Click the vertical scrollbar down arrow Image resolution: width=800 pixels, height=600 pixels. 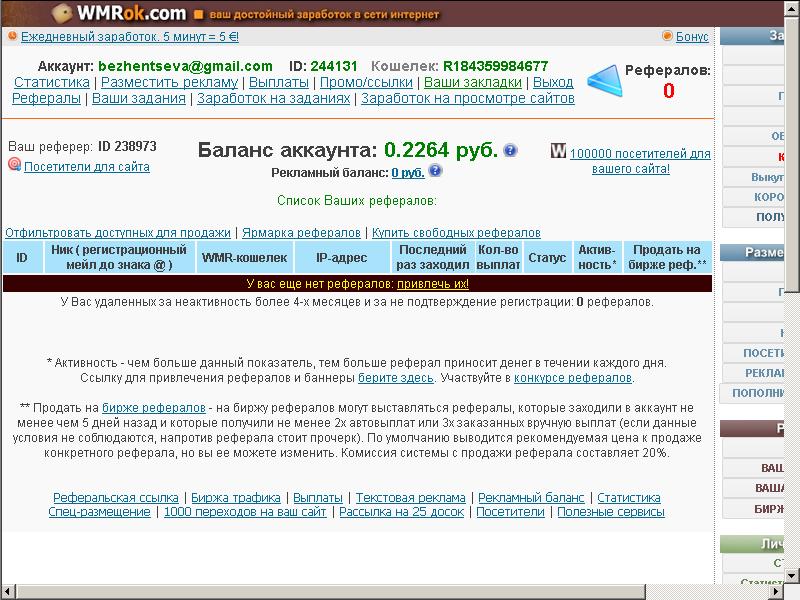point(792,576)
